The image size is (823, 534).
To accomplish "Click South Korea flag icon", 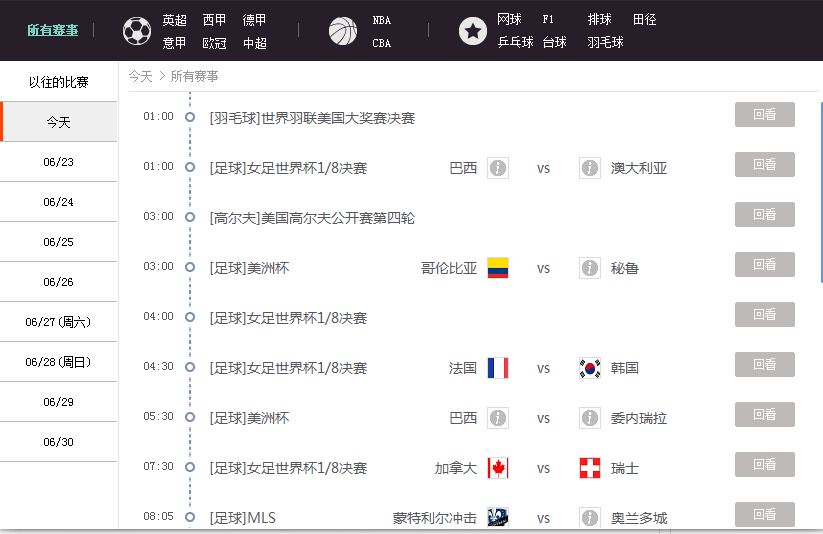I will [590, 368].
